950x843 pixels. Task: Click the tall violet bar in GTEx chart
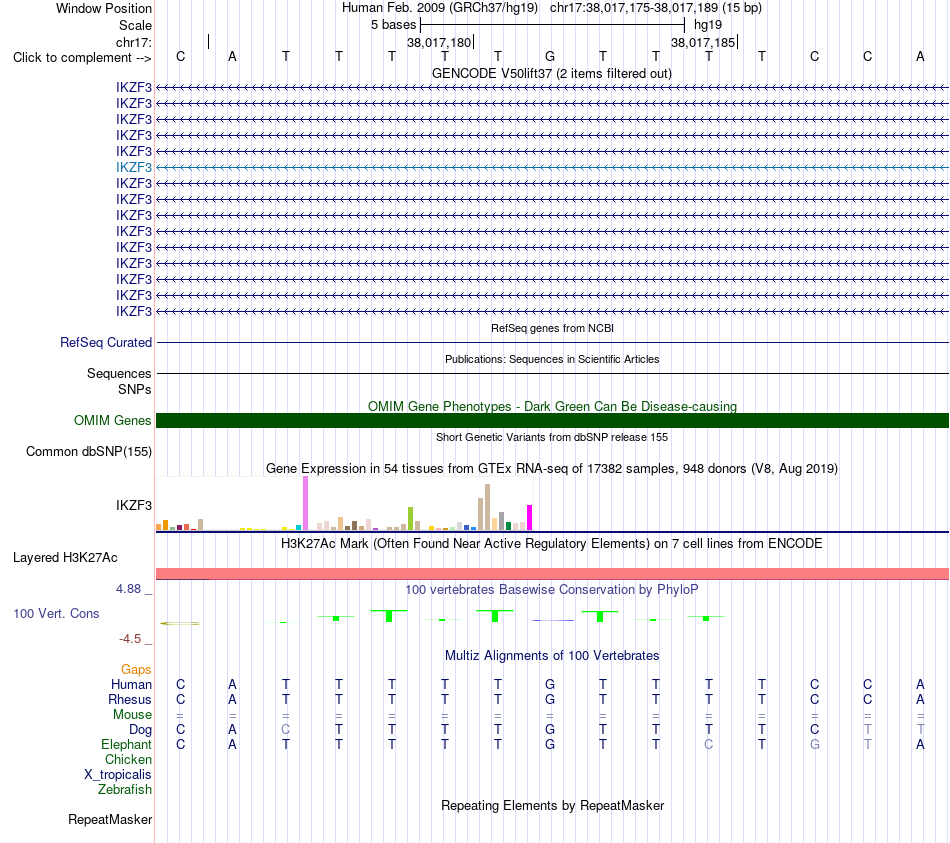[305, 503]
